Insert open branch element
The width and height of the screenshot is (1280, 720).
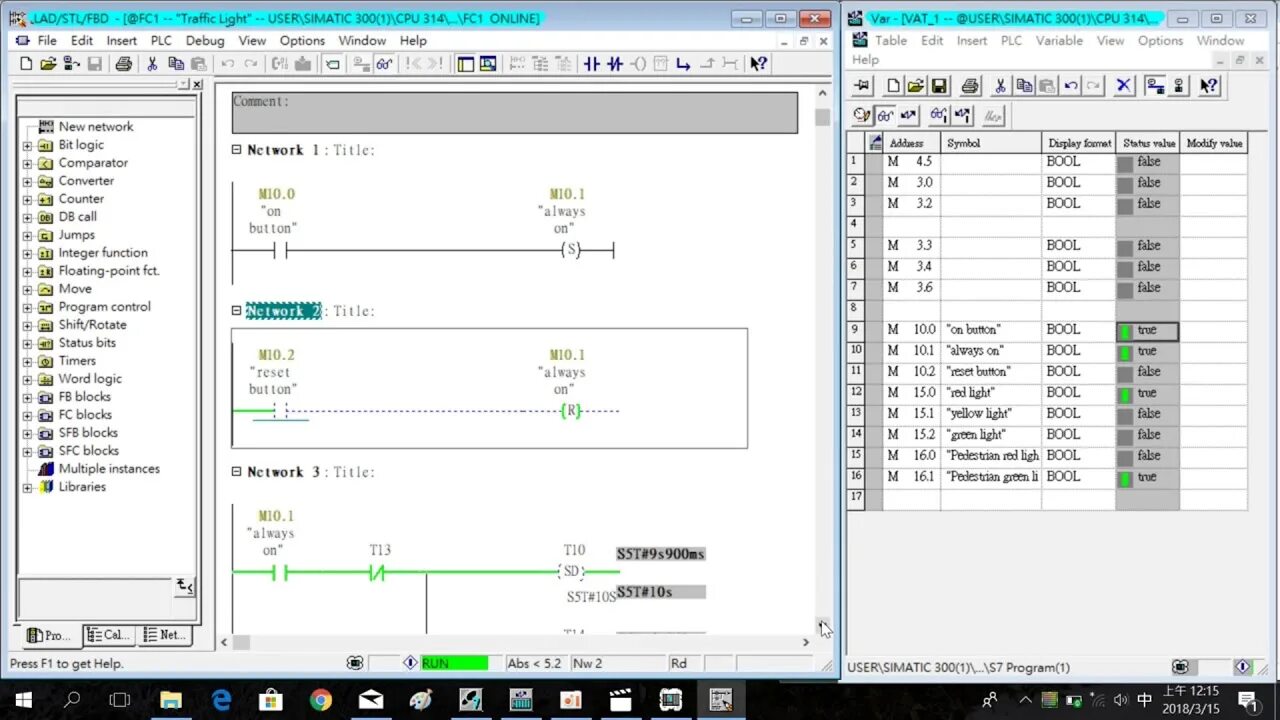click(x=683, y=64)
